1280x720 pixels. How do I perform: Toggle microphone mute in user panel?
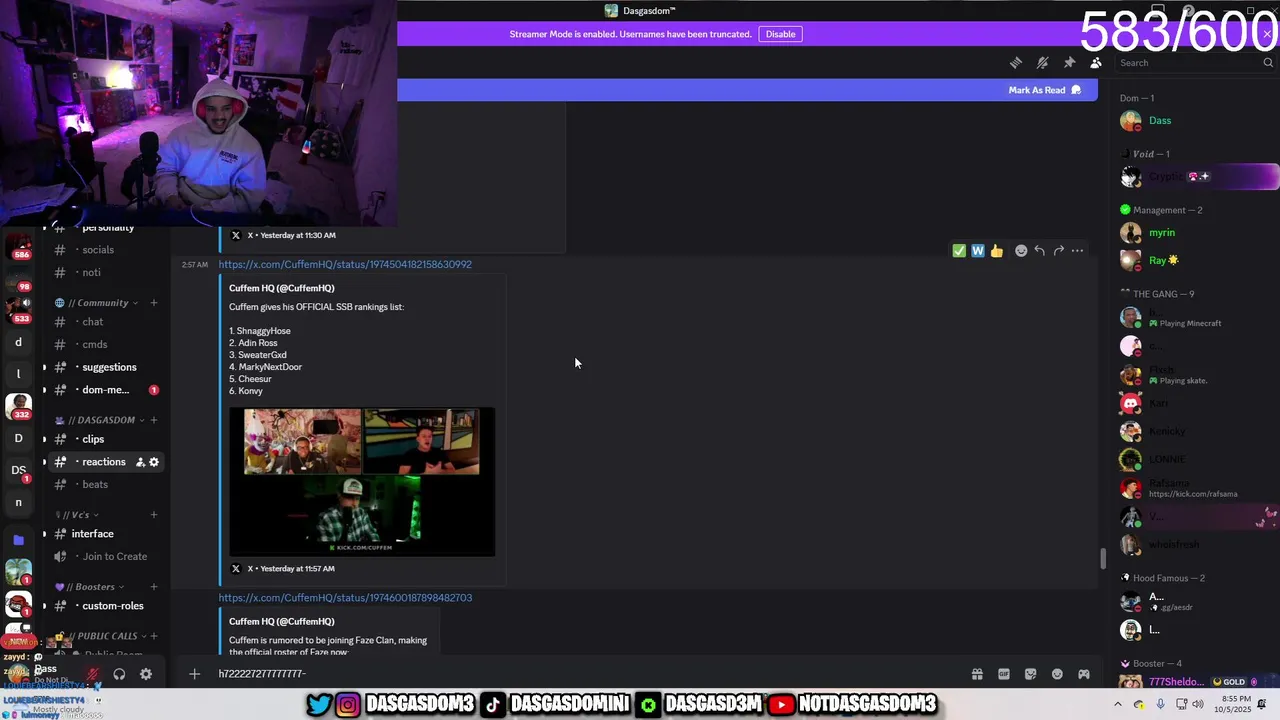click(93, 674)
